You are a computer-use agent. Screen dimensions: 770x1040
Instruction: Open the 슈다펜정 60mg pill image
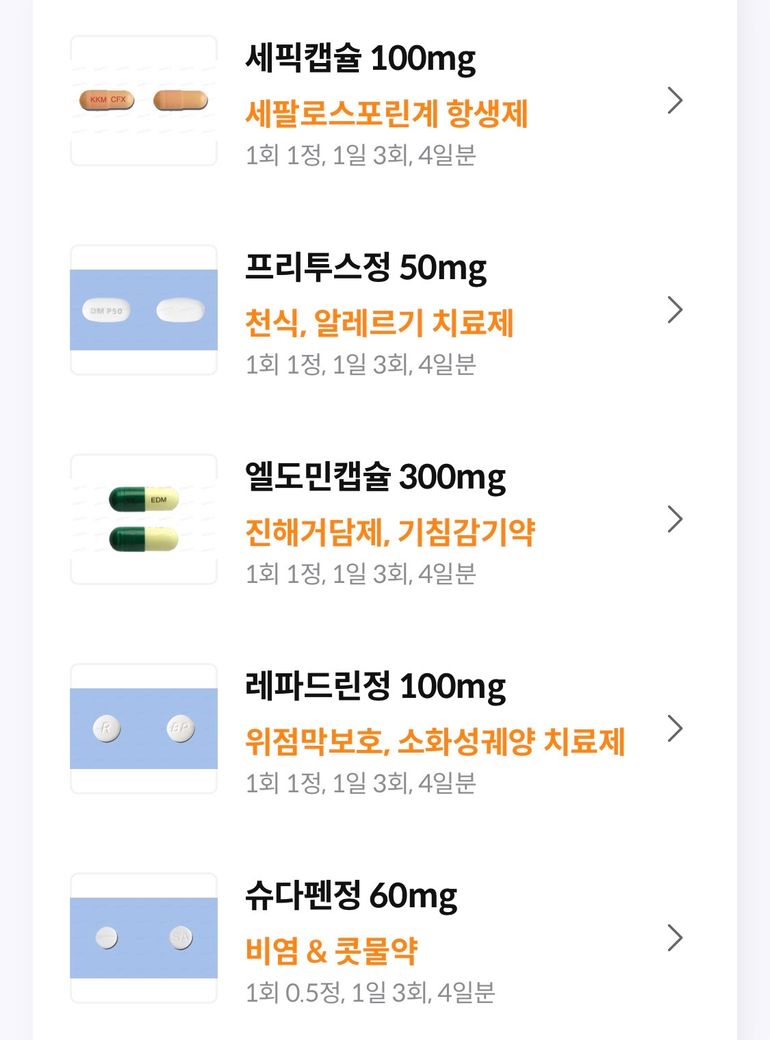tap(144, 938)
